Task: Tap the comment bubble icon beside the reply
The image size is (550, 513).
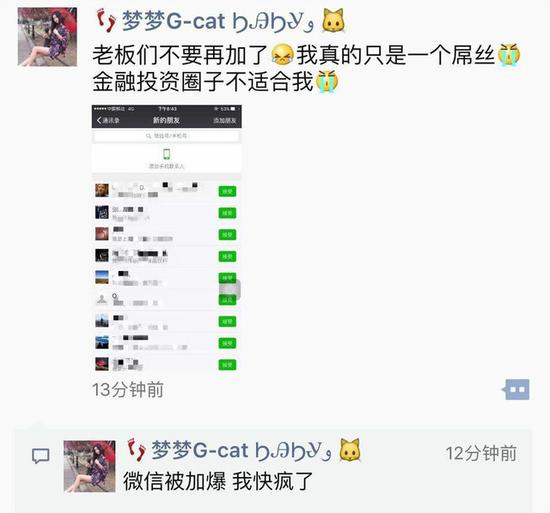Action: coord(41,456)
